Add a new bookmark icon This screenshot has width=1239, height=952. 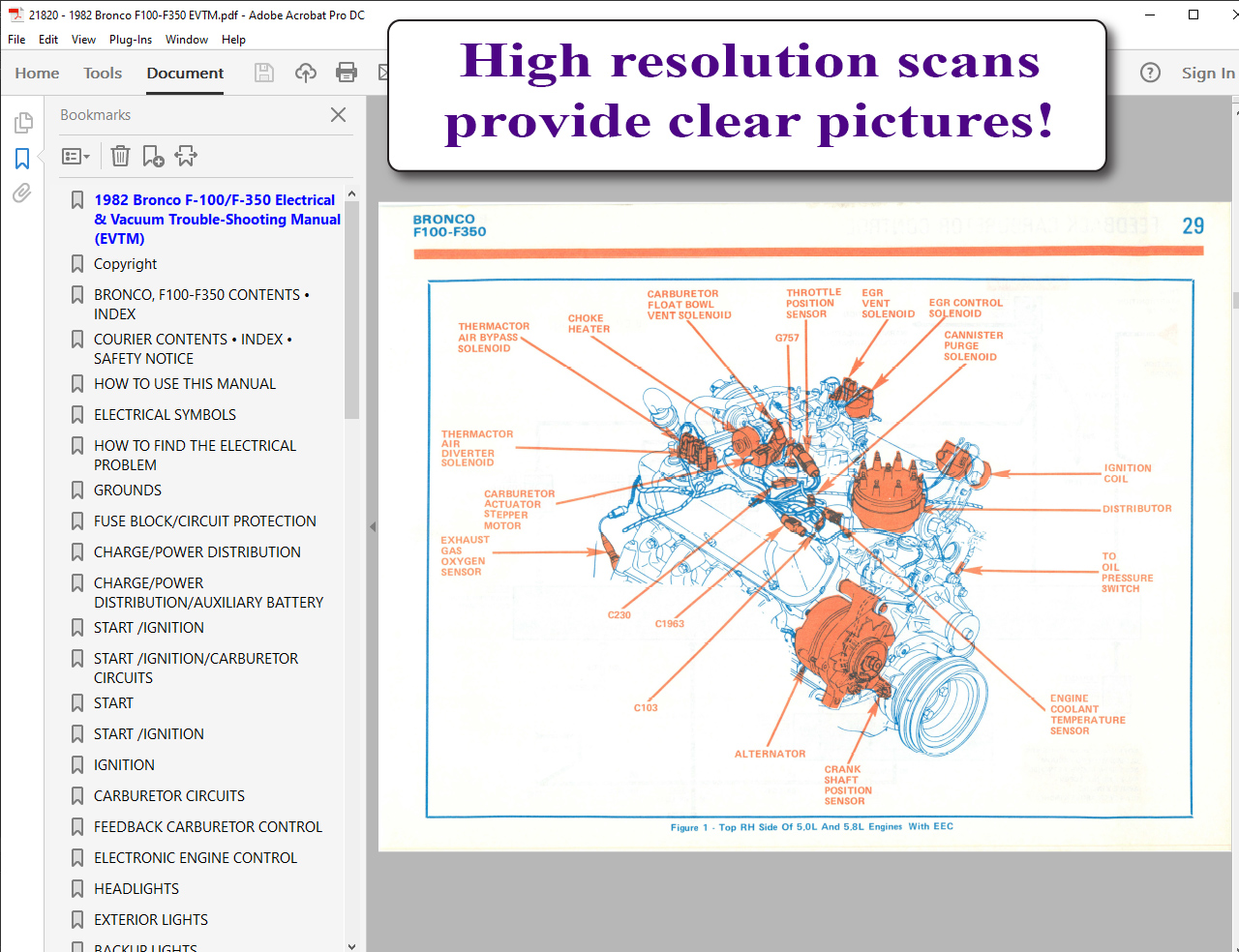pos(153,156)
